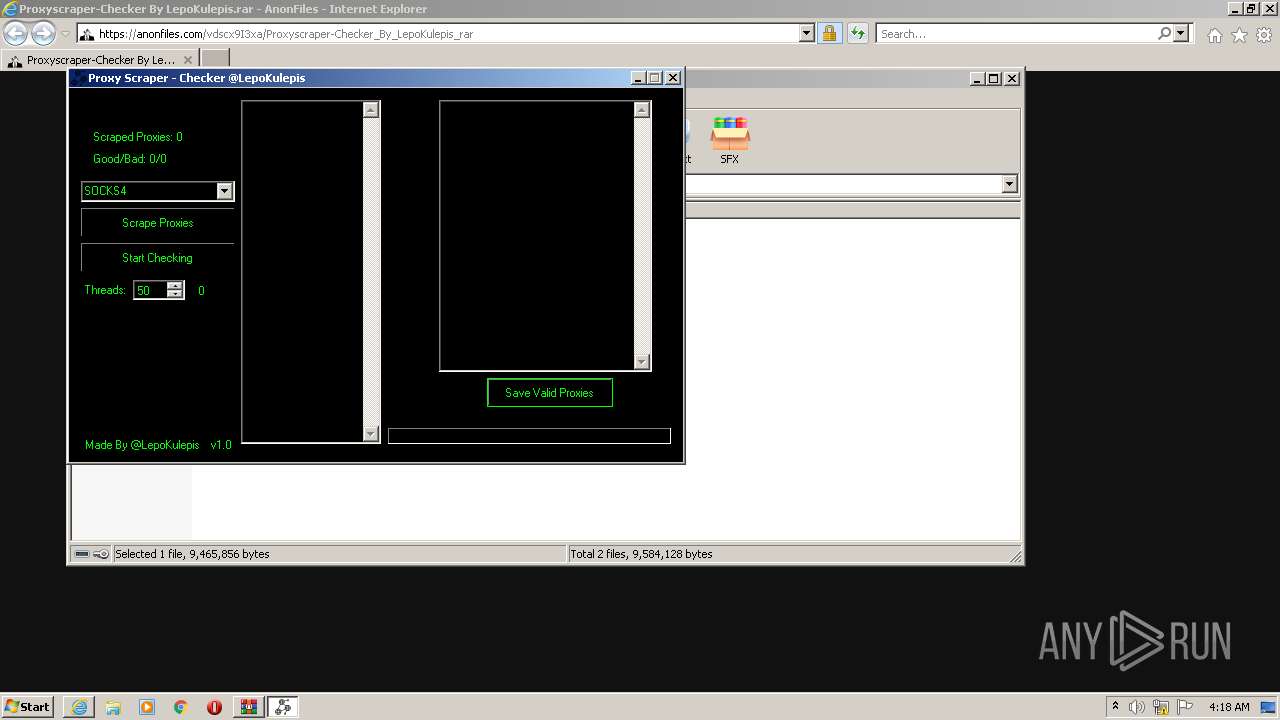1280x720 pixels.
Task: Click Internet Explorer forward arrow button
Action: 43,33
